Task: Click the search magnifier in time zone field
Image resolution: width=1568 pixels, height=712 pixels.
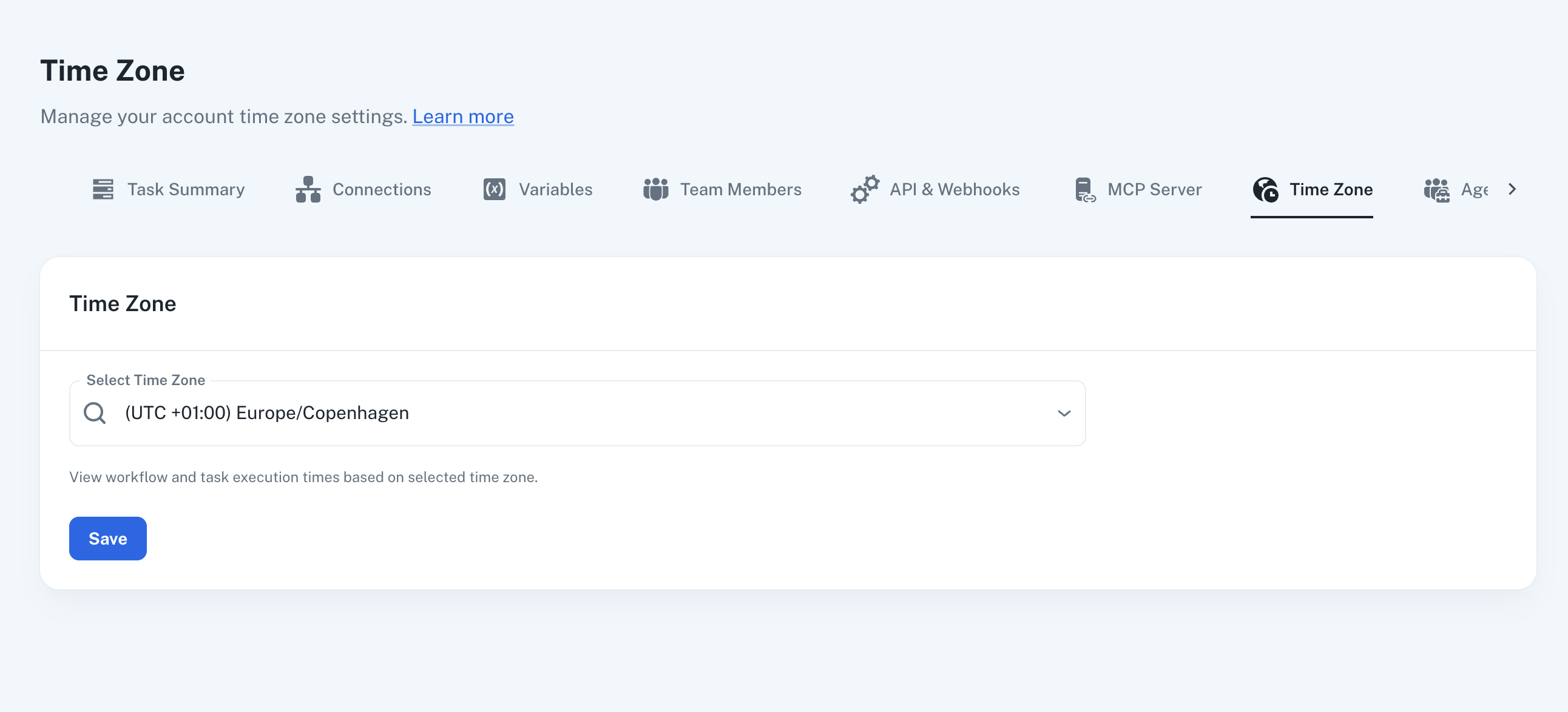Action: [x=95, y=413]
